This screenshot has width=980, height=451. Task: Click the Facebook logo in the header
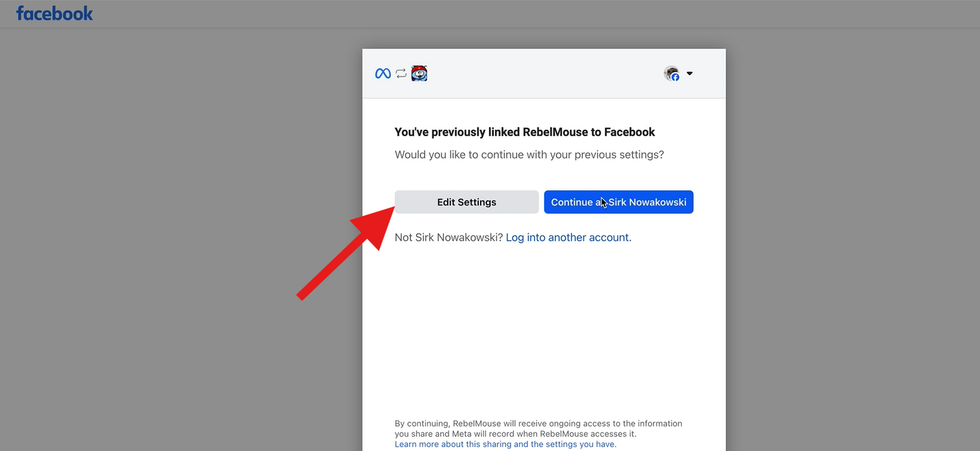click(54, 14)
